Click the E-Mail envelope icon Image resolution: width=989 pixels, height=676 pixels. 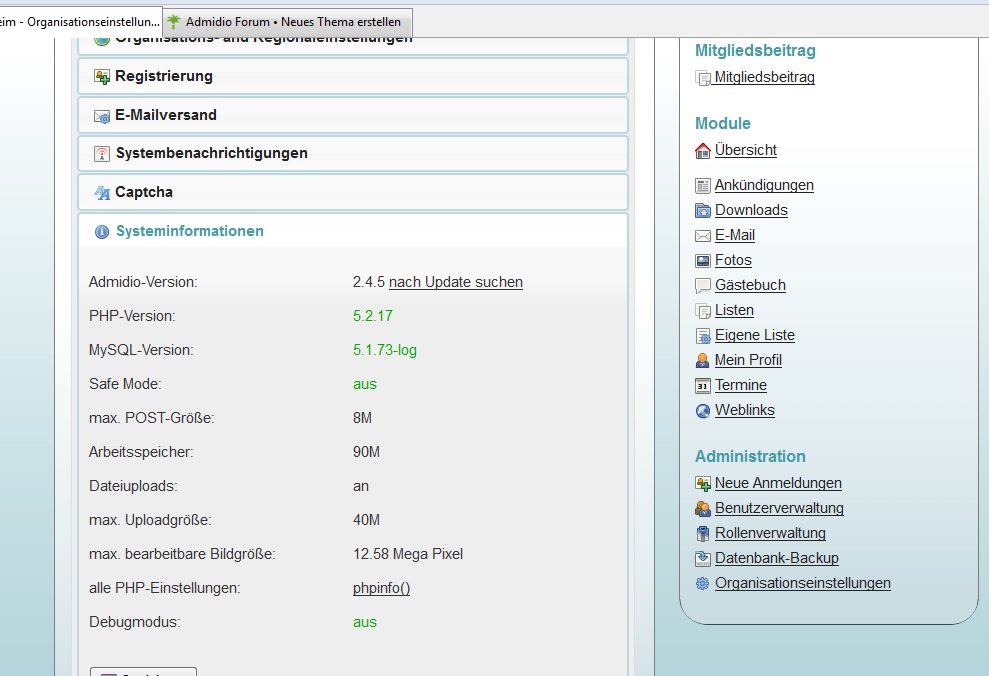[703, 236]
